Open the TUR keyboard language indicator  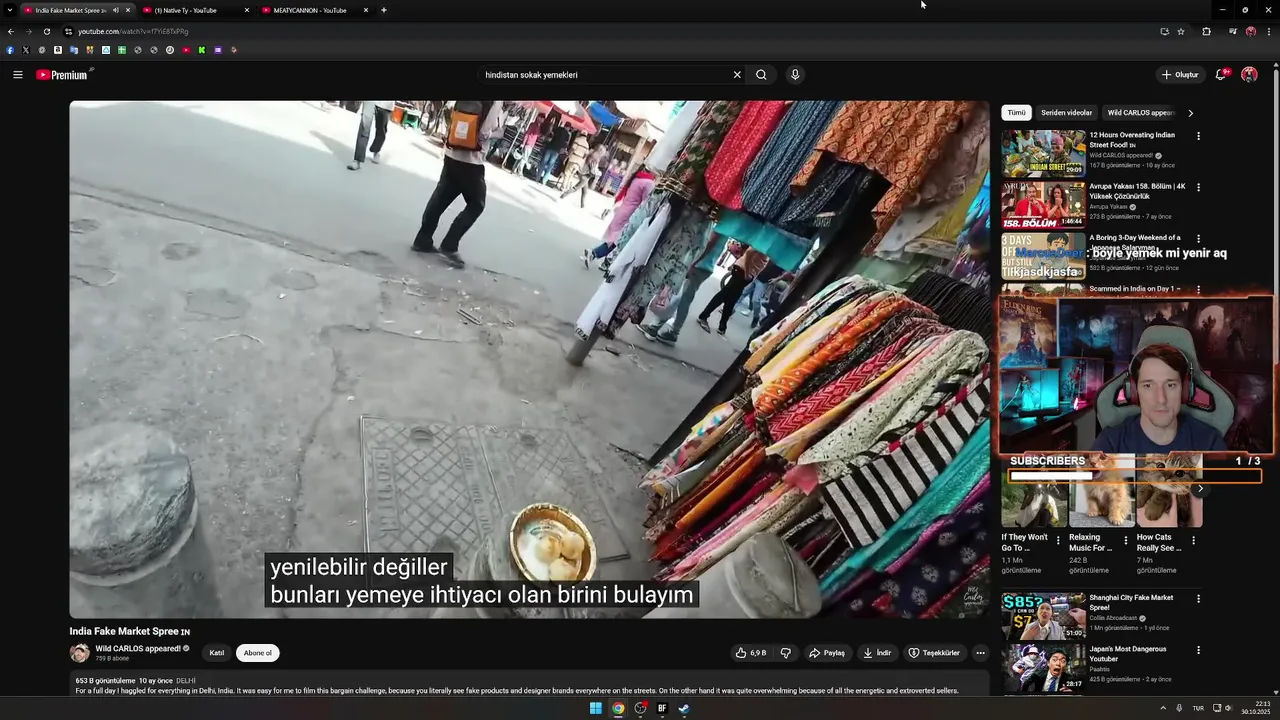[1198, 708]
